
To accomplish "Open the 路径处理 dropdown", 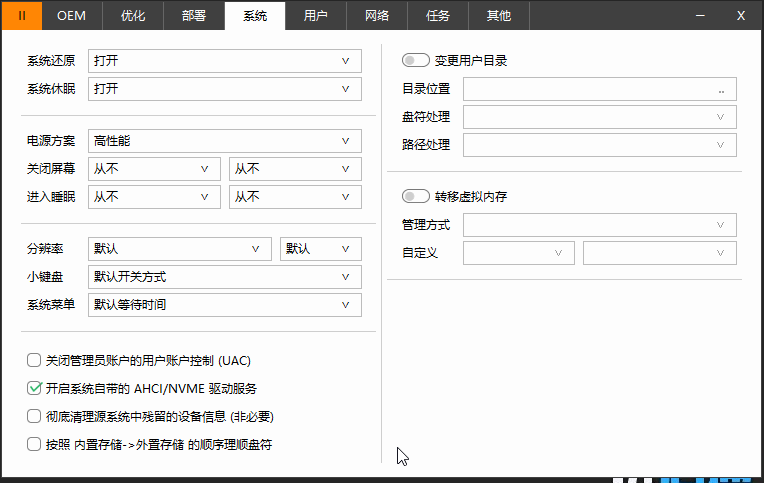I will pos(600,145).
